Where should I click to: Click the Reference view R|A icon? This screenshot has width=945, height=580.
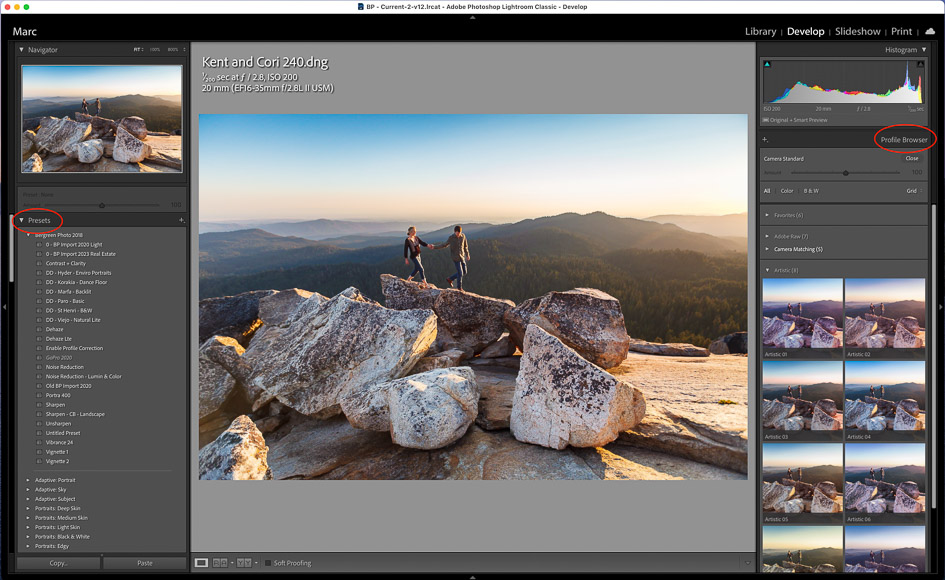220,563
